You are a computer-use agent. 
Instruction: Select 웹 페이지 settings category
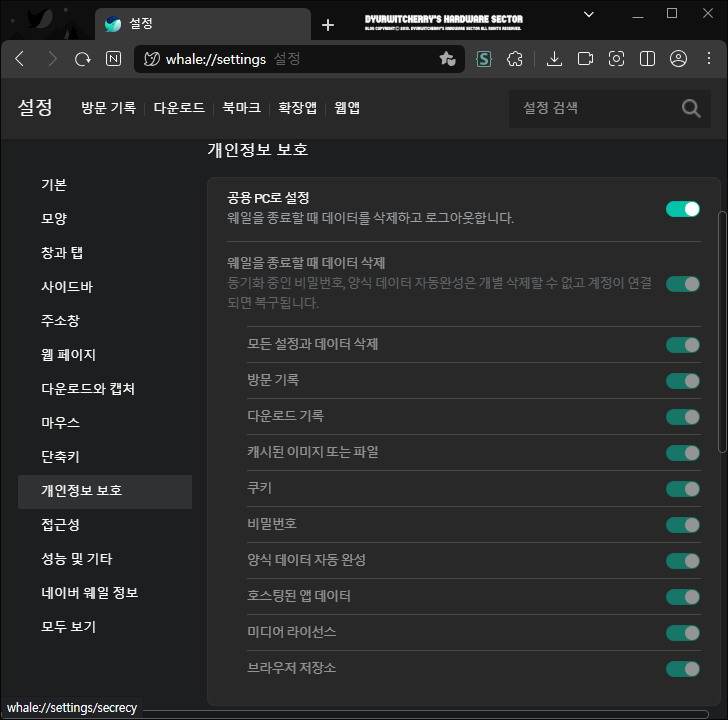click(105, 355)
